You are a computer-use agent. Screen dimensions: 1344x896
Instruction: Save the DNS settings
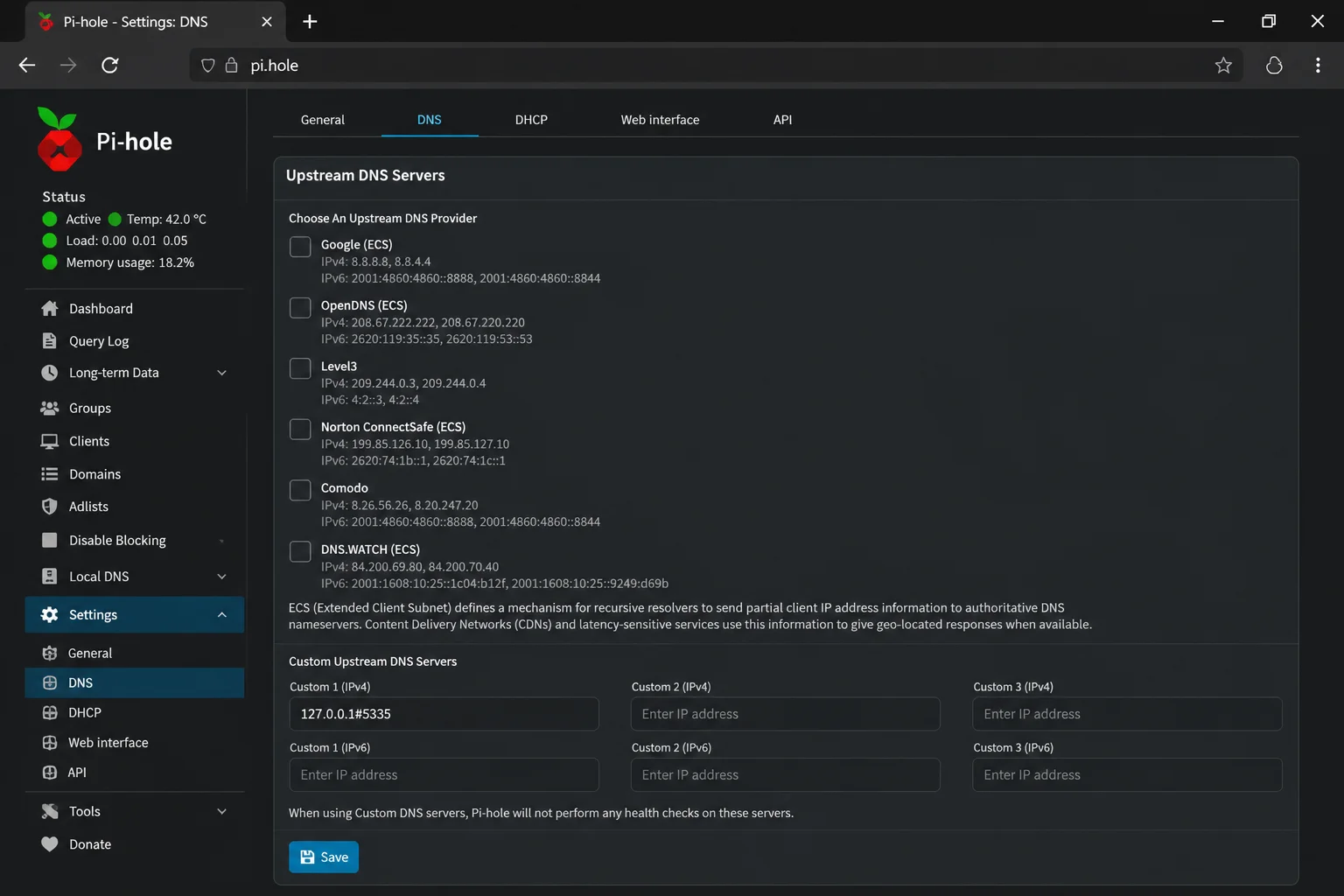pos(324,857)
